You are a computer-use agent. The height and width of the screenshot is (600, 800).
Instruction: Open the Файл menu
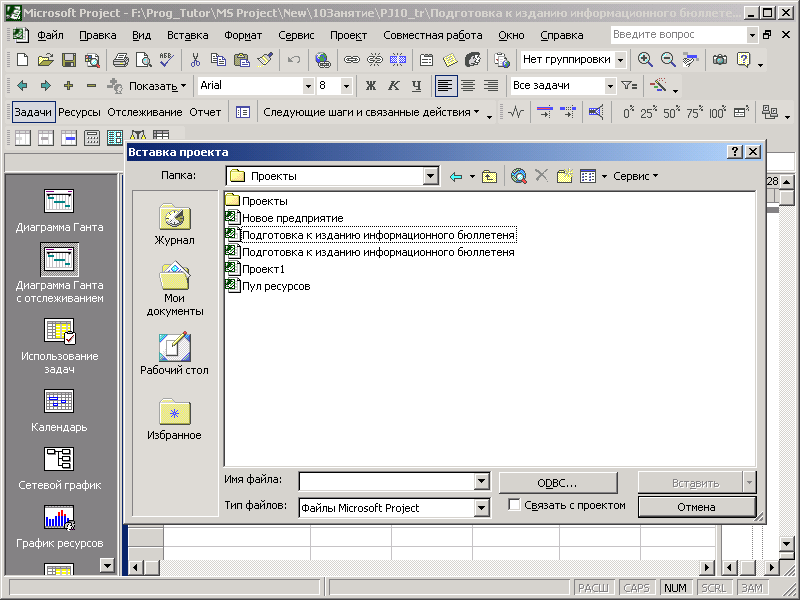pos(50,35)
